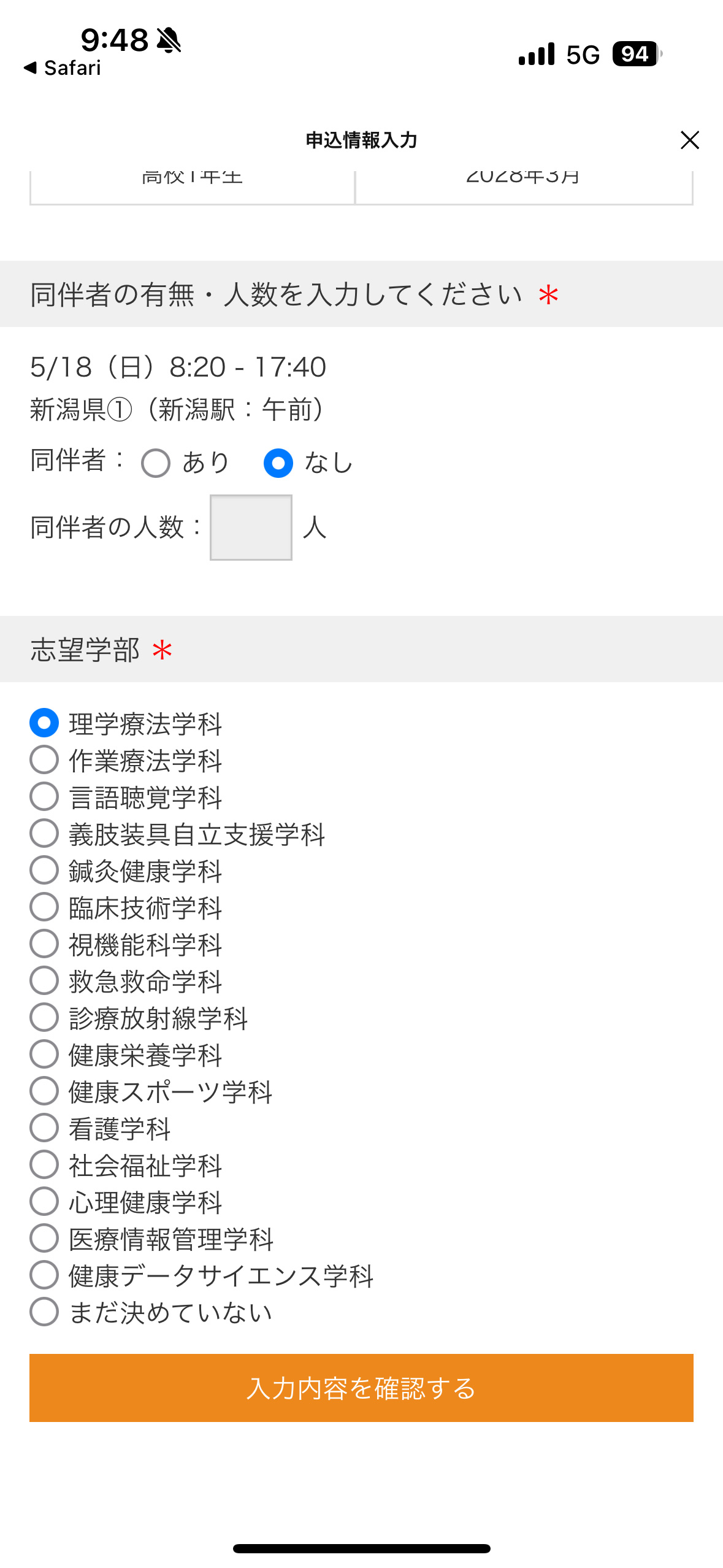Select なし for 同伴者
This screenshot has height=1568, width=723.
[278, 463]
